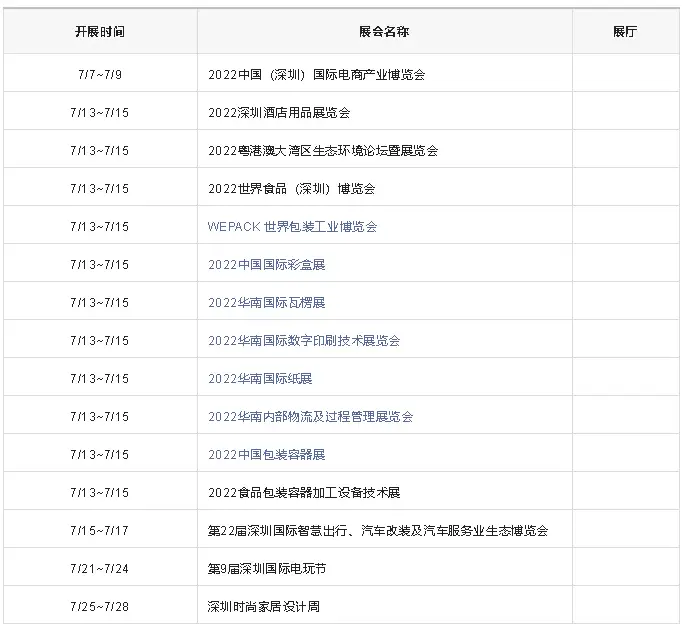Click the date in the 2022中国国际彩盒展 row
Viewport: 684px width, 628px height.
99,265
